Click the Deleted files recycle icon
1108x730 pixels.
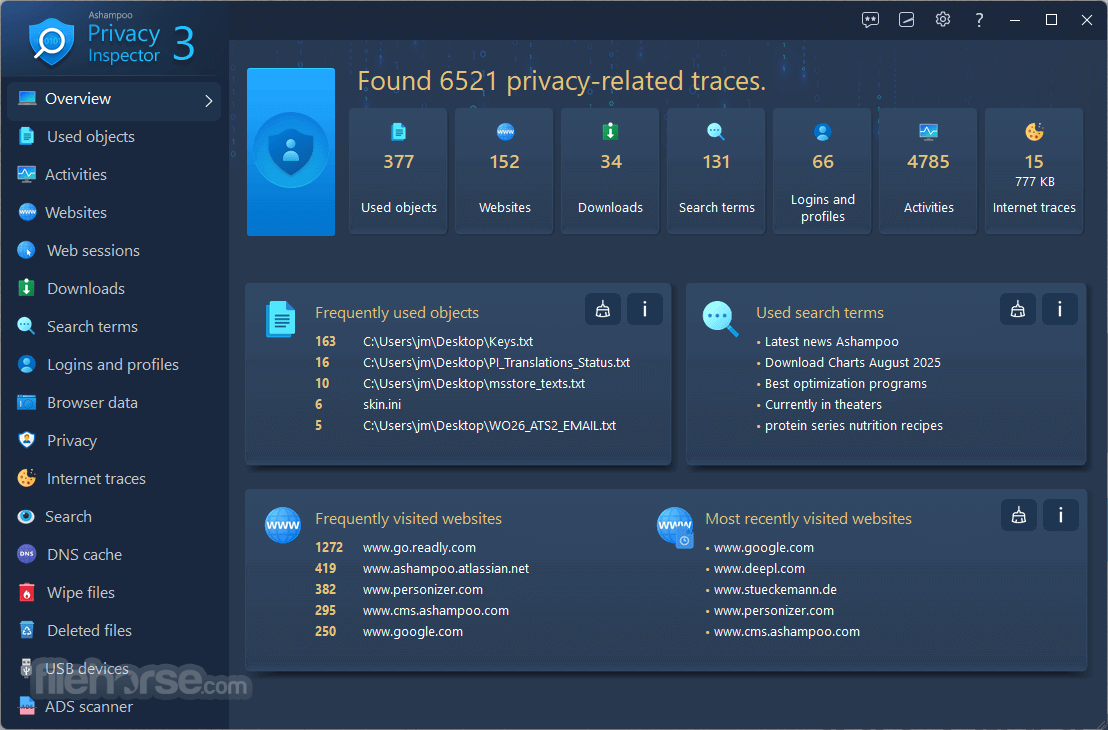click(26, 630)
